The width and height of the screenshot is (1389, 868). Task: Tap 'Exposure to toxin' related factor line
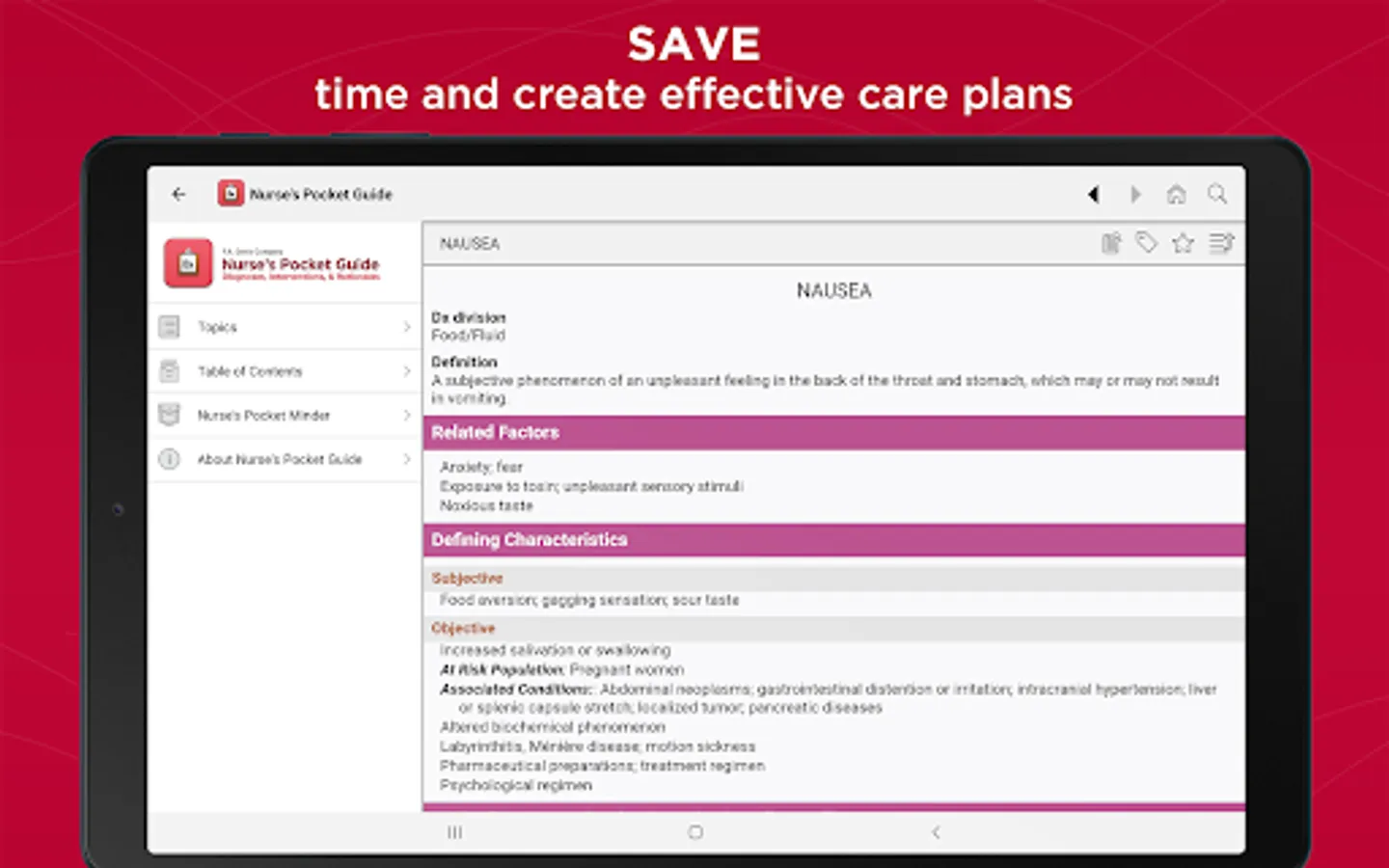(x=591, y=486)
